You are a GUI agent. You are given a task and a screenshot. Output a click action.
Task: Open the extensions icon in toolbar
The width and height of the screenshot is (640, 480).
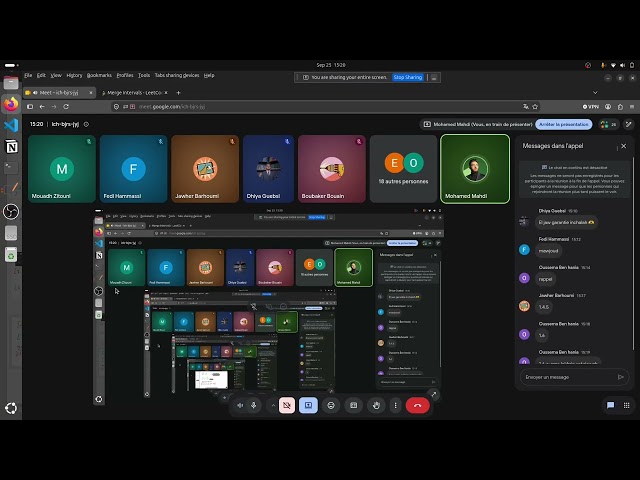point(620,107)
